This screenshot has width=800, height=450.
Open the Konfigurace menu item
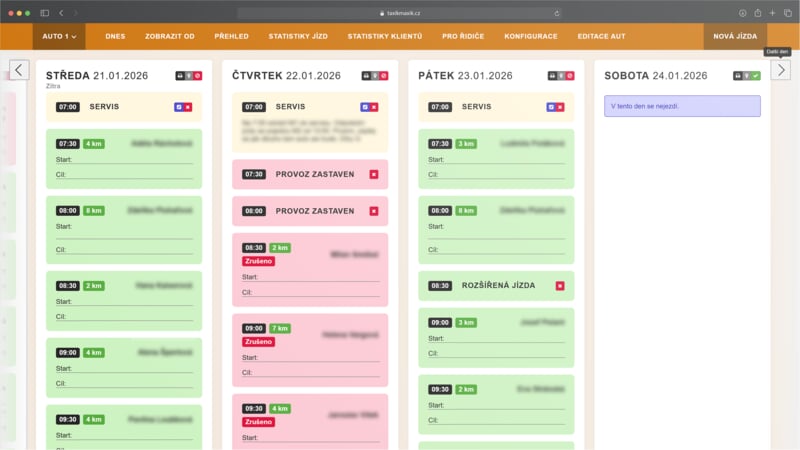coord(530,36)
